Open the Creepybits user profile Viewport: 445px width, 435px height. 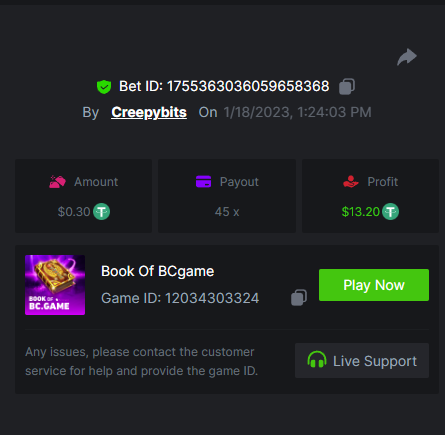click(x=149, y=113)
